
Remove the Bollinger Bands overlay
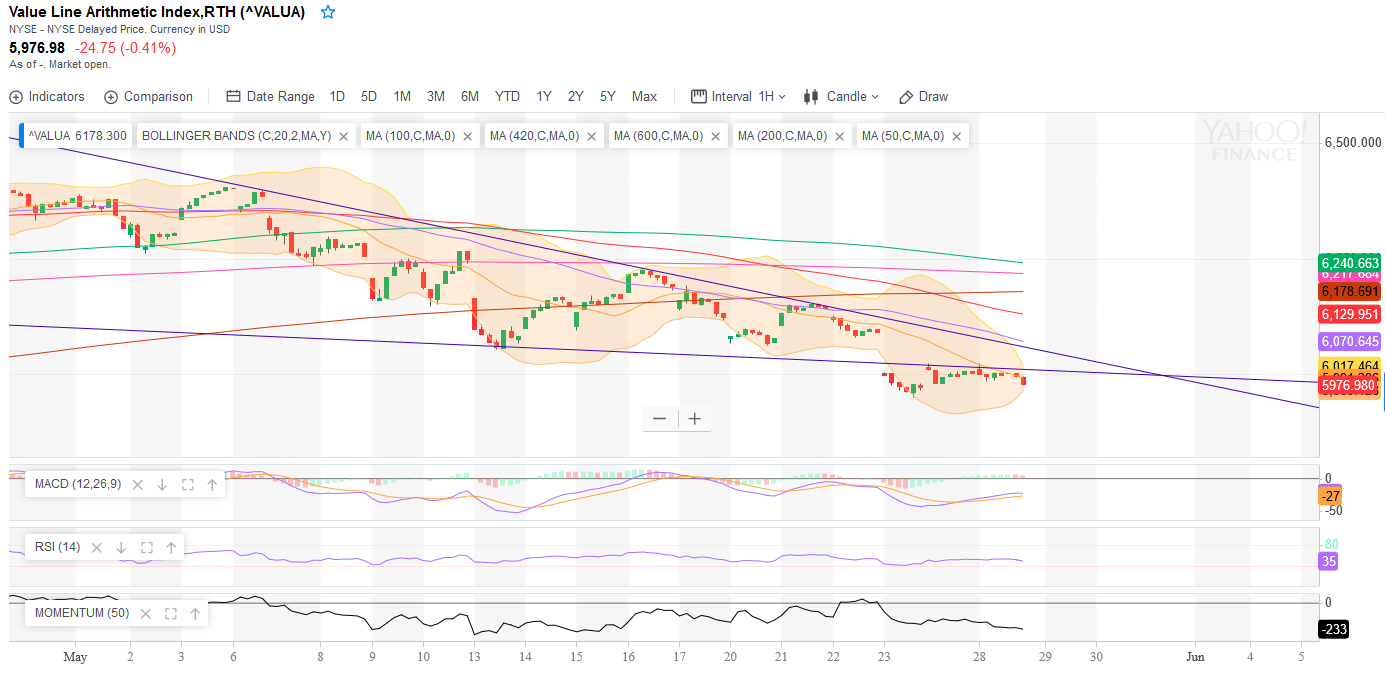(x=343, y=136)
